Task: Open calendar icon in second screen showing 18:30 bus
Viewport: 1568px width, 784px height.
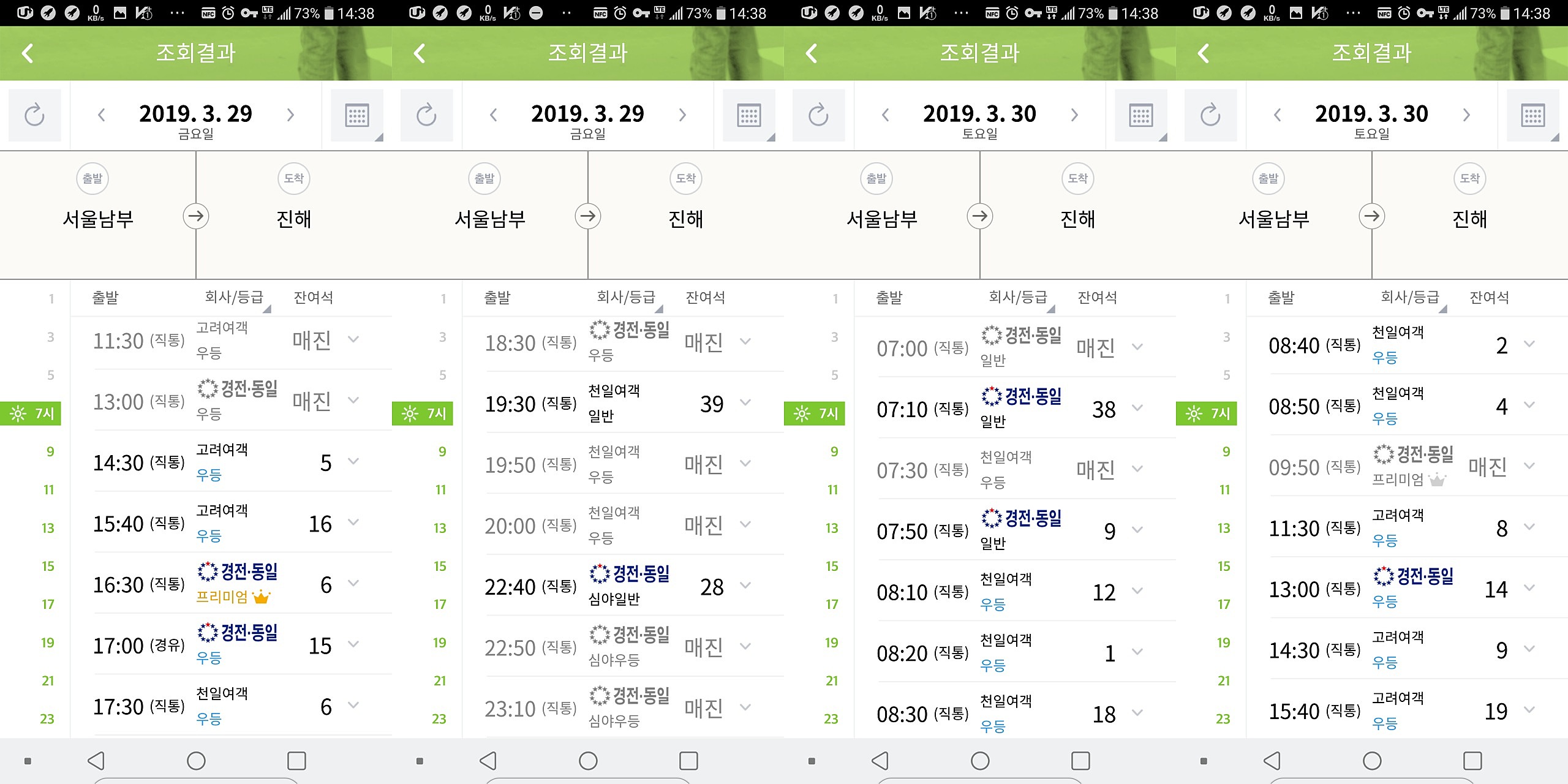Action: [748, 115]
